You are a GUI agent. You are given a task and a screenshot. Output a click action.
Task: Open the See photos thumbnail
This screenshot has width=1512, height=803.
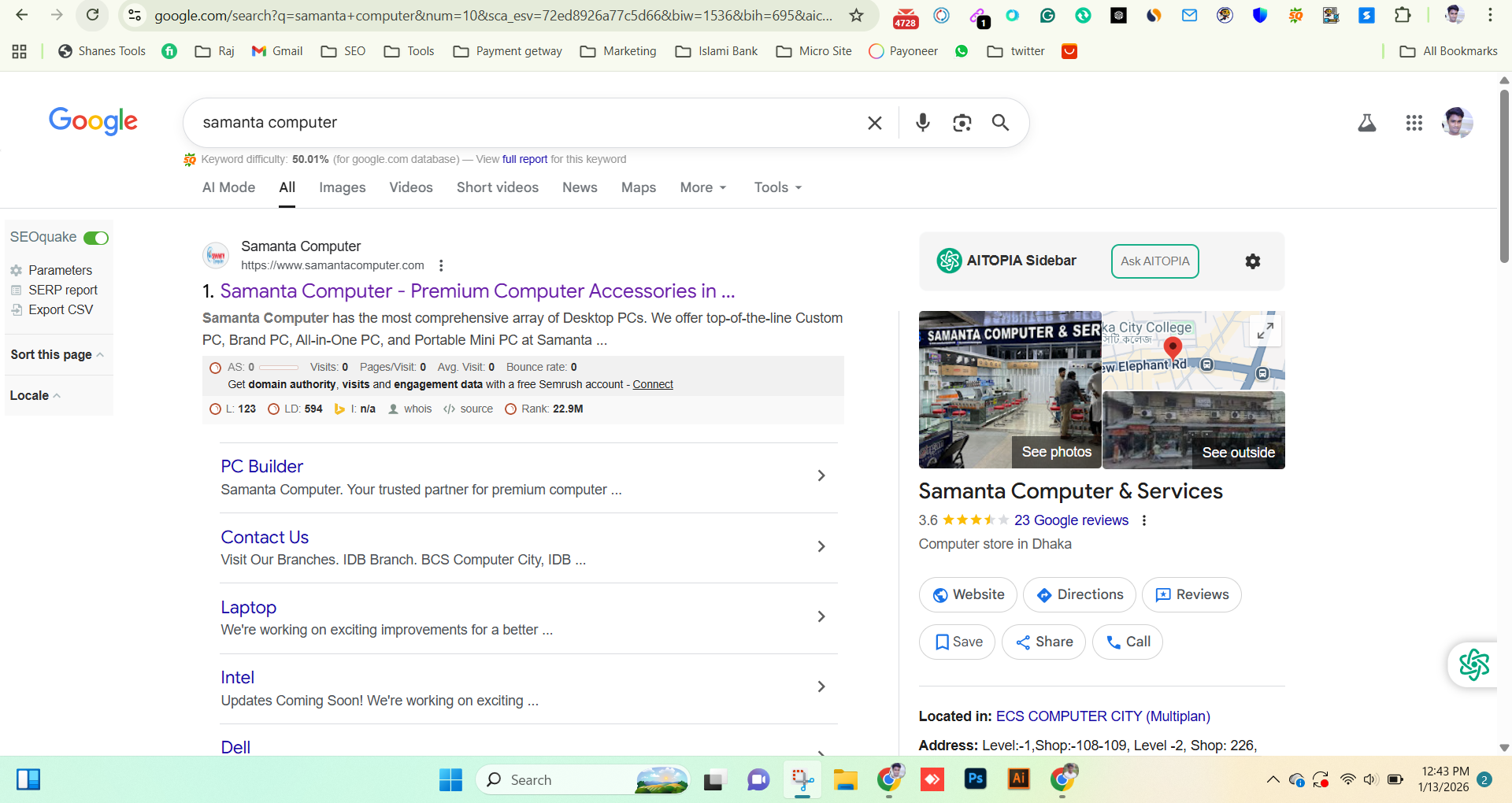point(1010,390)
